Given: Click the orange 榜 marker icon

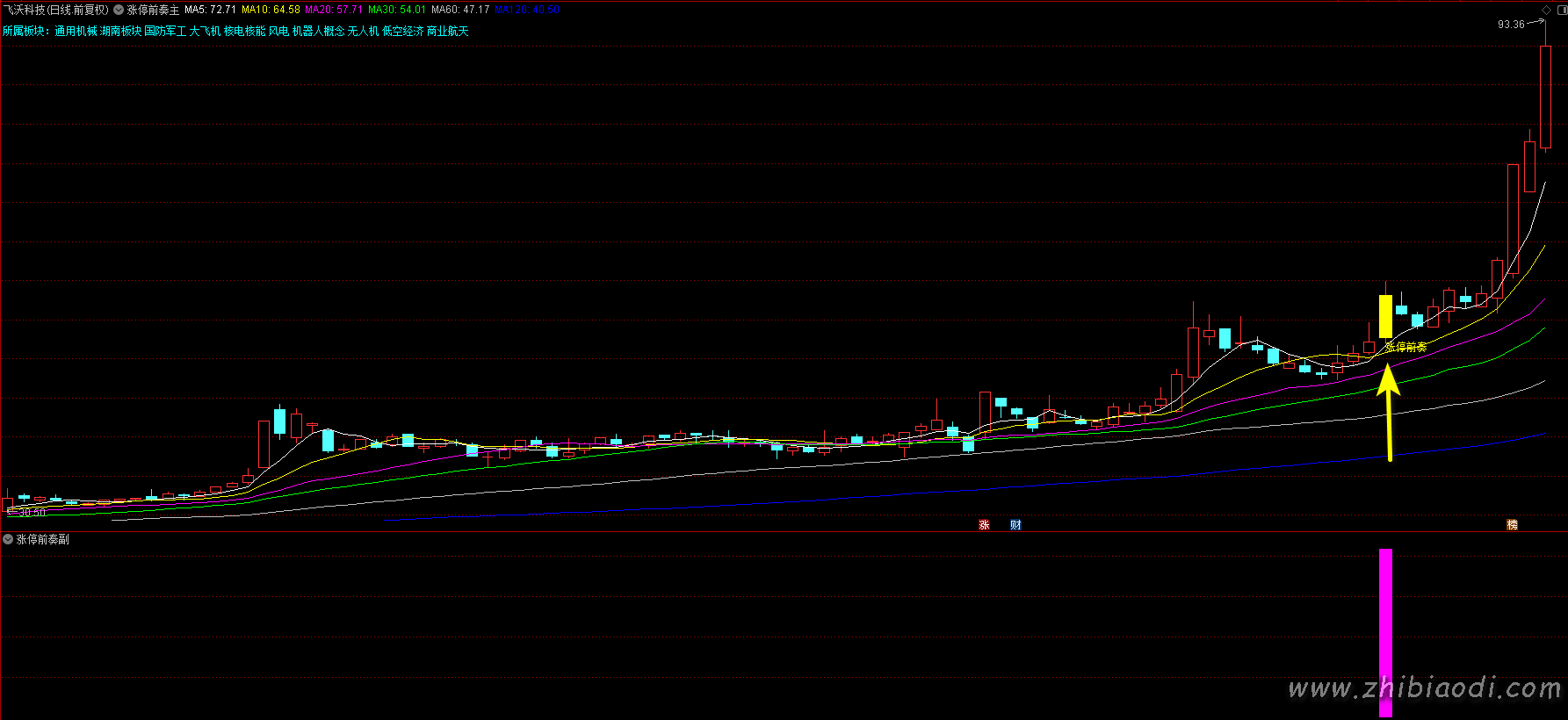Looking at the screenshot, I should 1512,525.
